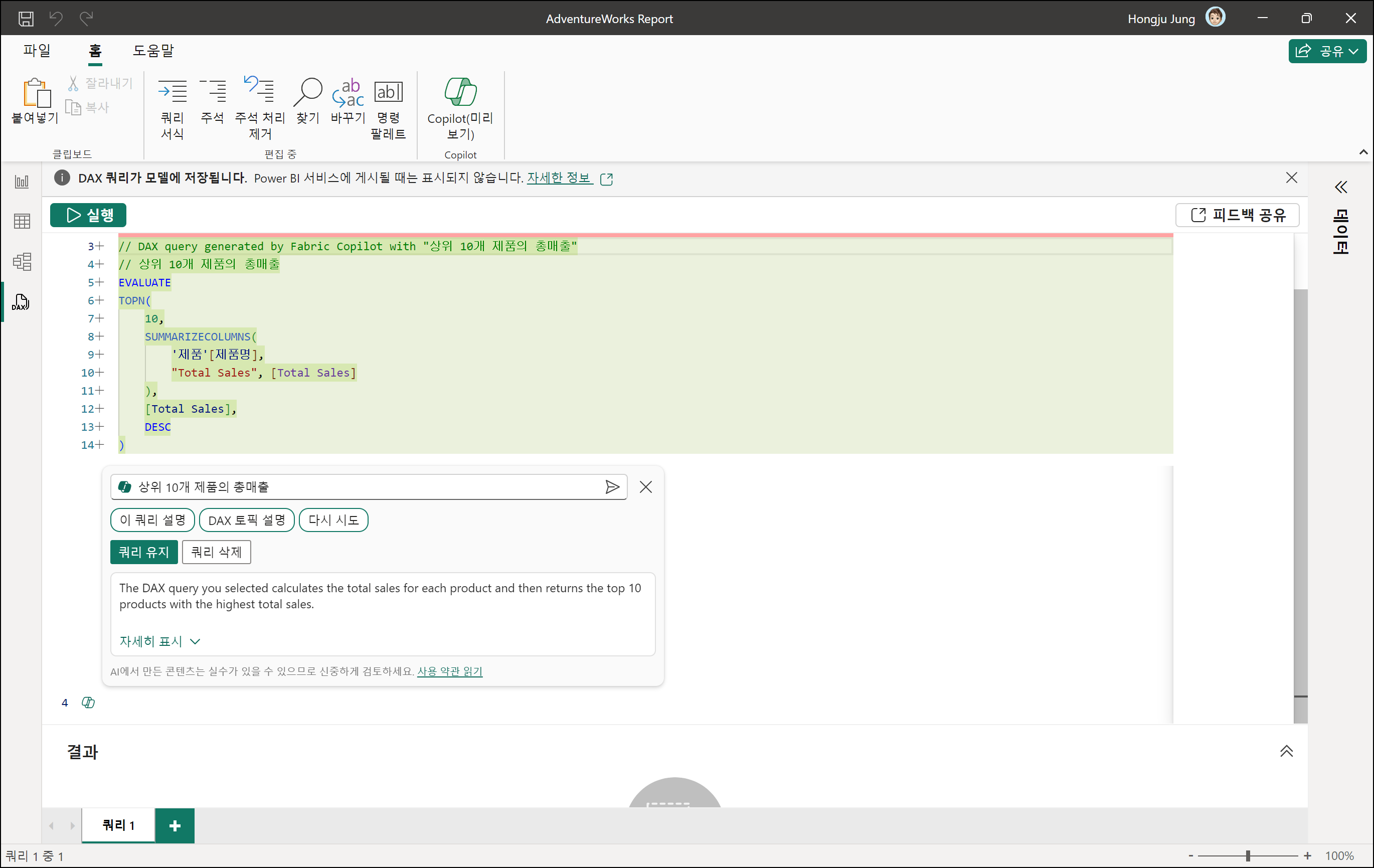Switch to Report view icon
This screenshot has width=1374, height=868.
(x=22, y=182)
